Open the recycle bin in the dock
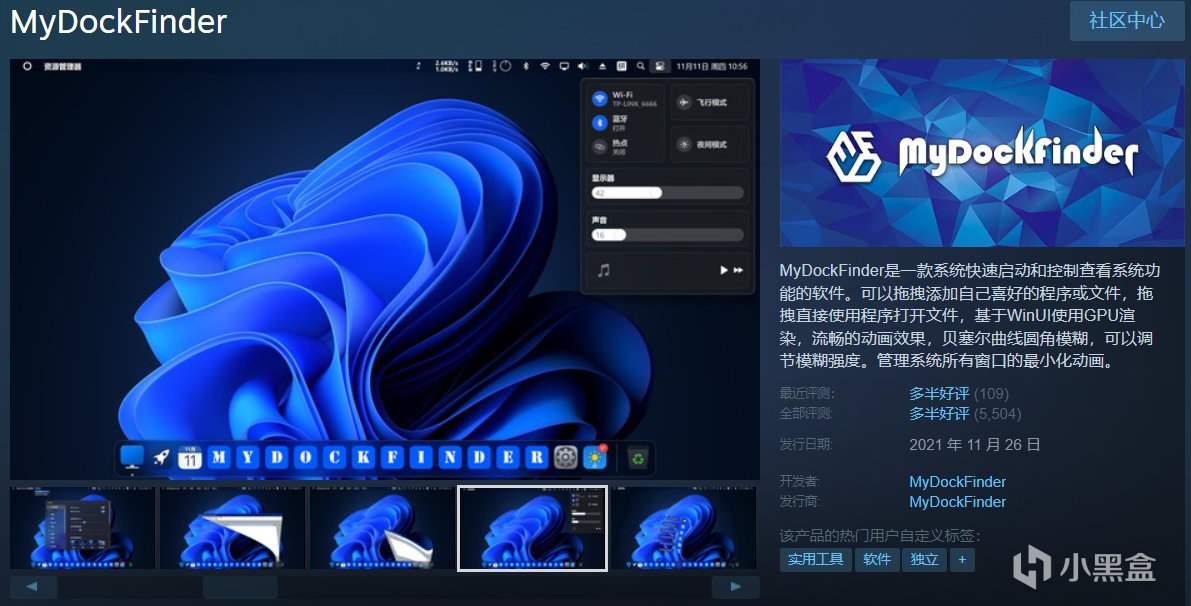Screen dimensions: 1191x606 click(x=638, y=458)
